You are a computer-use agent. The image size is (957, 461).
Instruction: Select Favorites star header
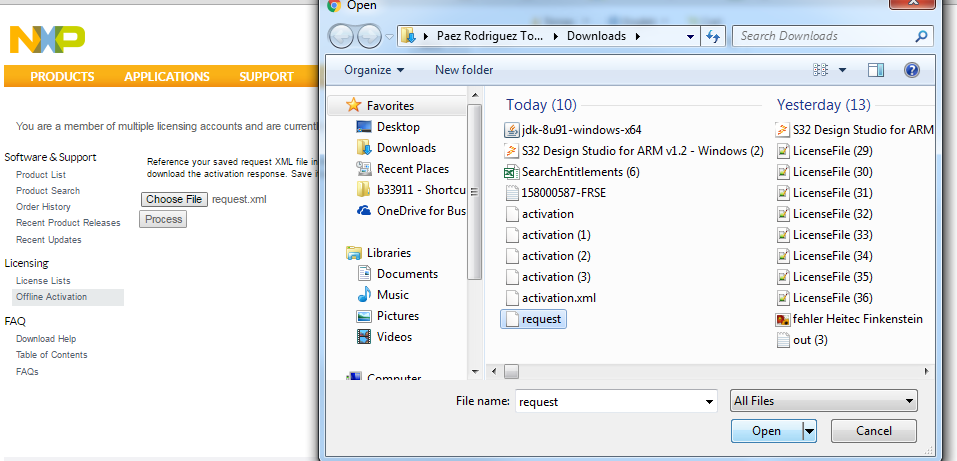pyautogui.click(x=380, y=106)
